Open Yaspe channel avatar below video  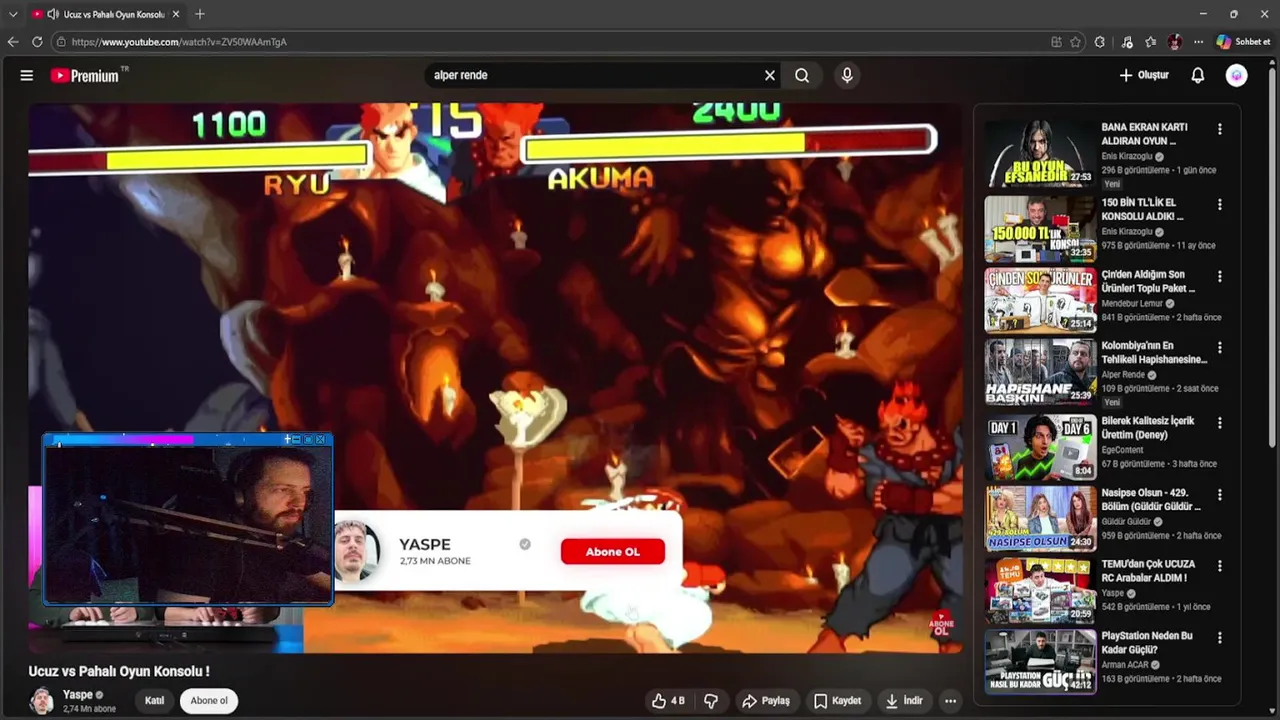coord(42,701)
